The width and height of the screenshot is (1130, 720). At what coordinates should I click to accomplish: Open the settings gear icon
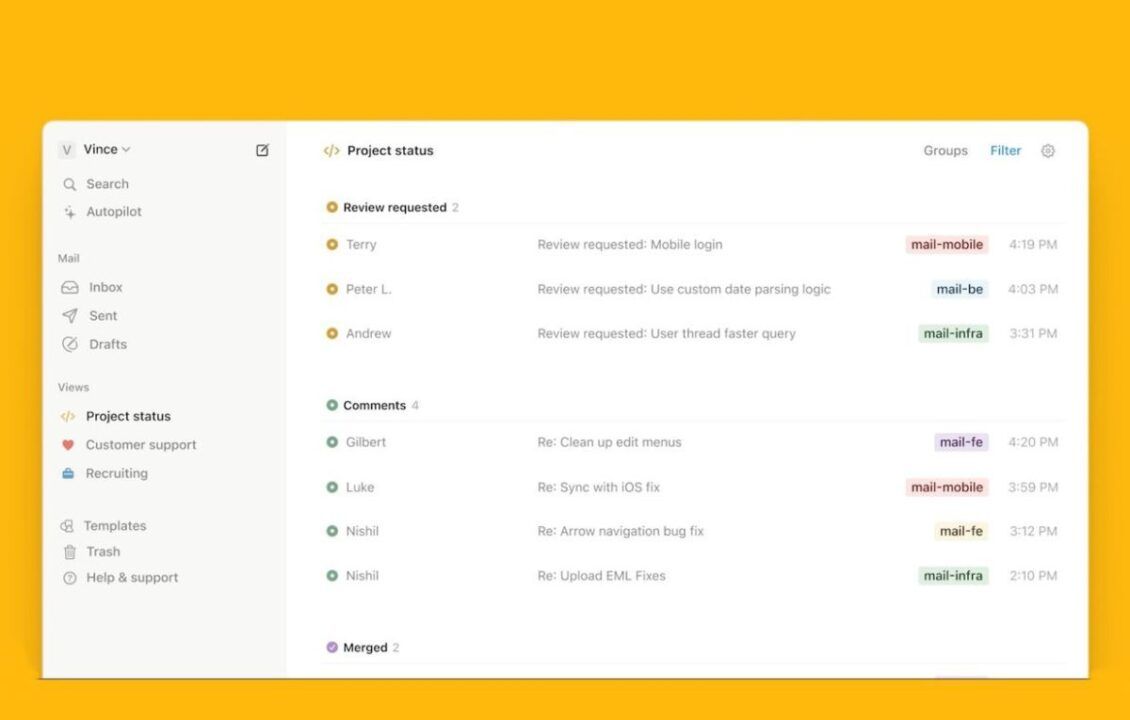coord(1047,151)
